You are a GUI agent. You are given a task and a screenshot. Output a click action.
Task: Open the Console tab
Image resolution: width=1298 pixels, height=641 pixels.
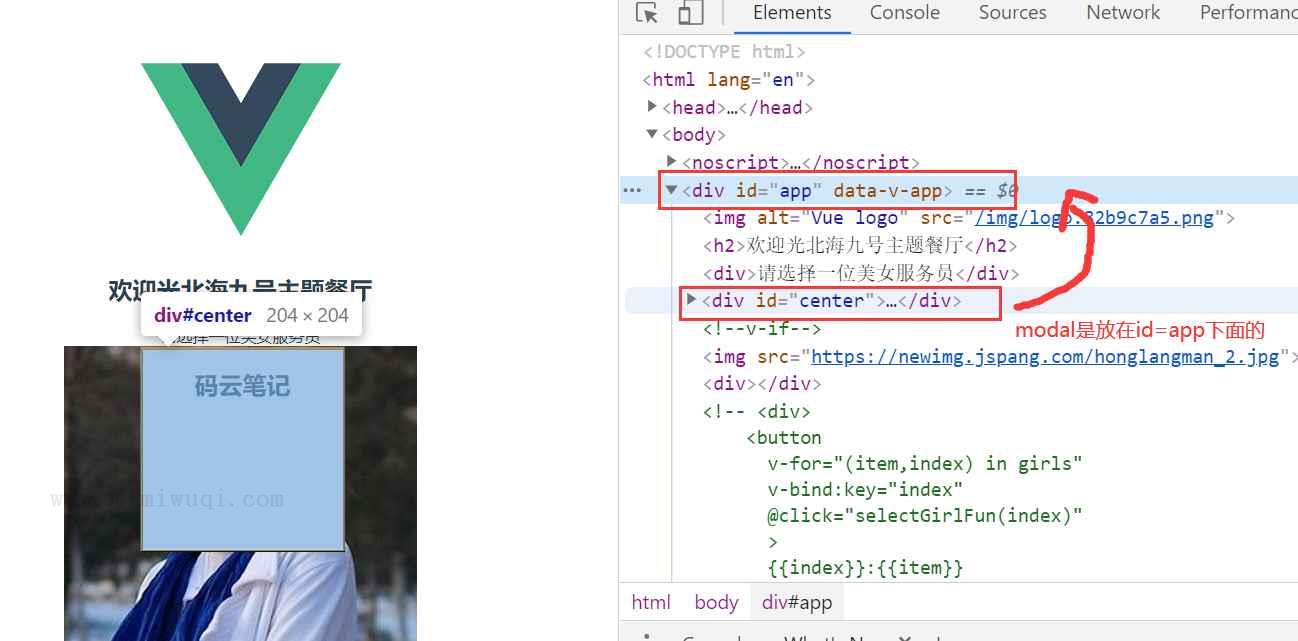904,13
